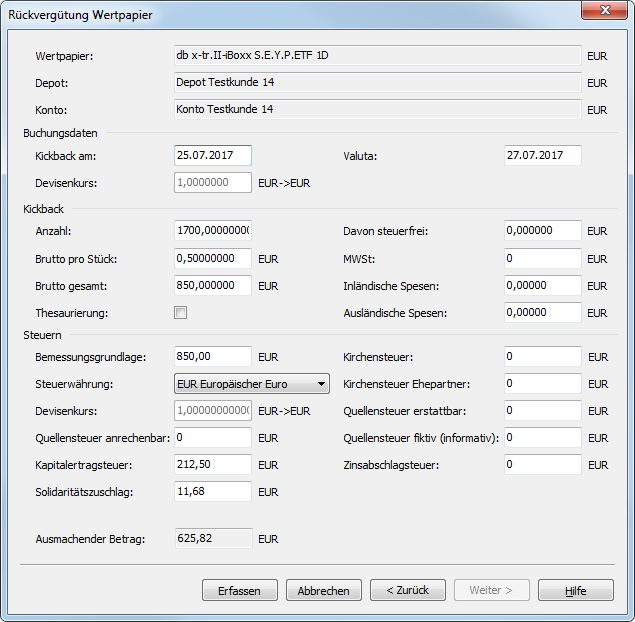Click the Davon steuerfrei field
The width and height of the screenshot is (635, 622).
pos(542,231)
